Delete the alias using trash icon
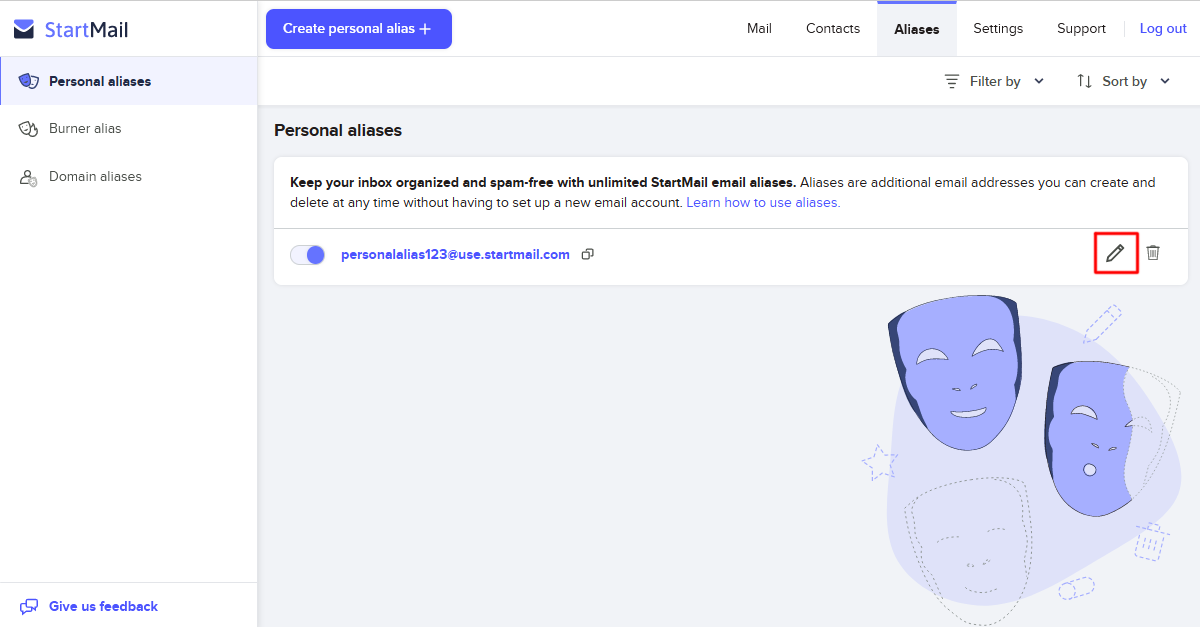1200x627 pixels. [x=1153, y=253]
